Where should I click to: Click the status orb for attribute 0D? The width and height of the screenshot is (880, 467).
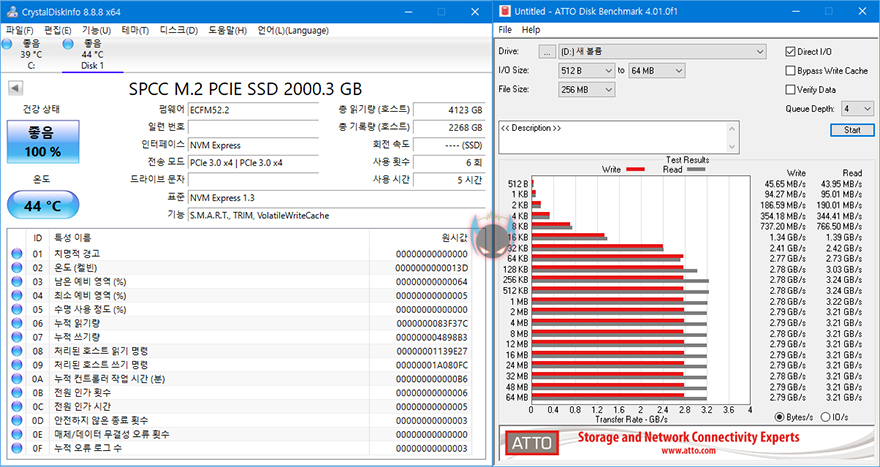[x=17, y=420]
